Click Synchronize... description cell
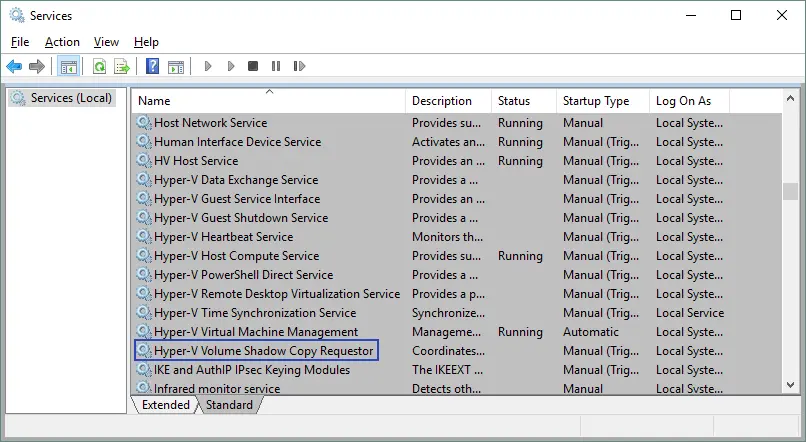This screenshot has width=806, height=442. pyautogui.click(x=448, y=312)
